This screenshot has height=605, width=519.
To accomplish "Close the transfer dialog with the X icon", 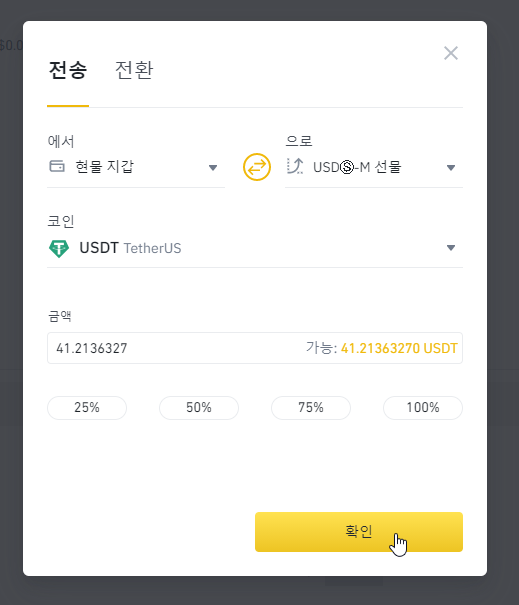I will [451, 53].
